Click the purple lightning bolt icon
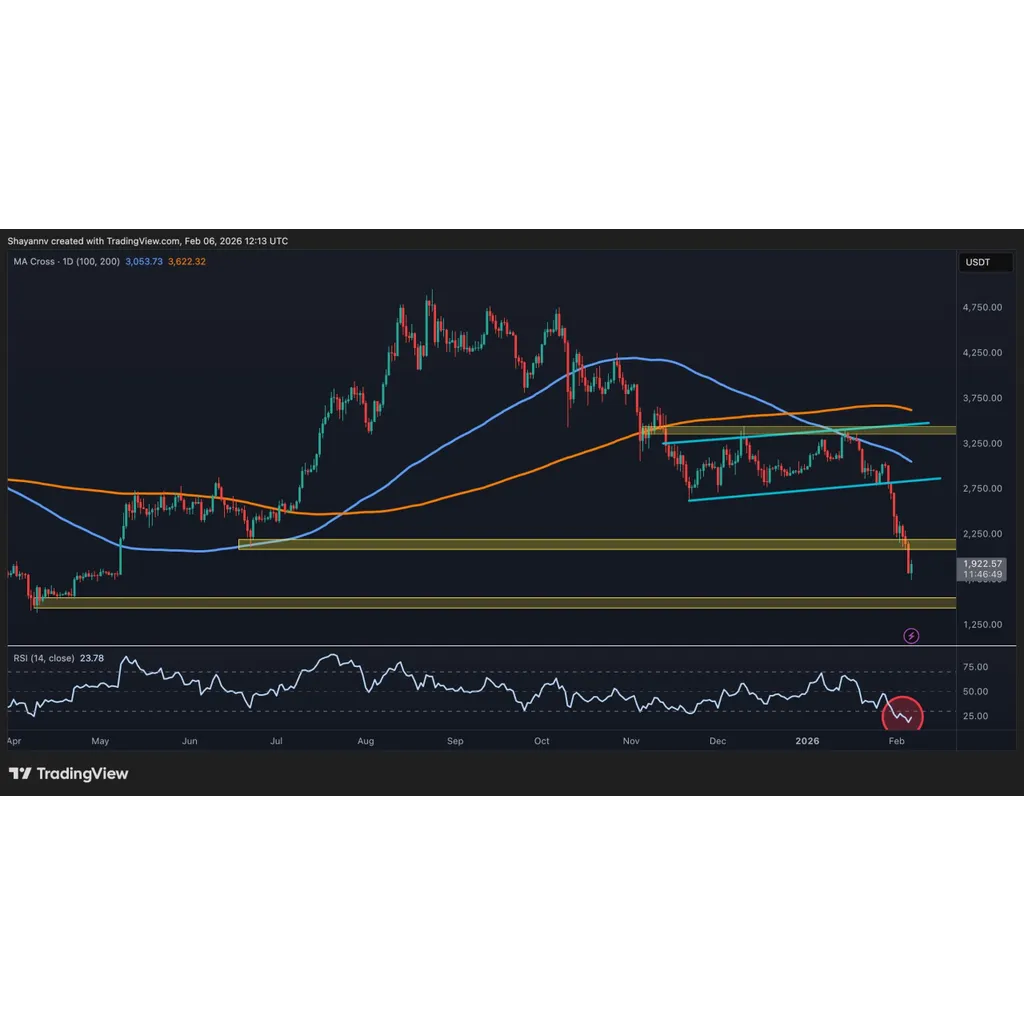 (x=910, y=635)
